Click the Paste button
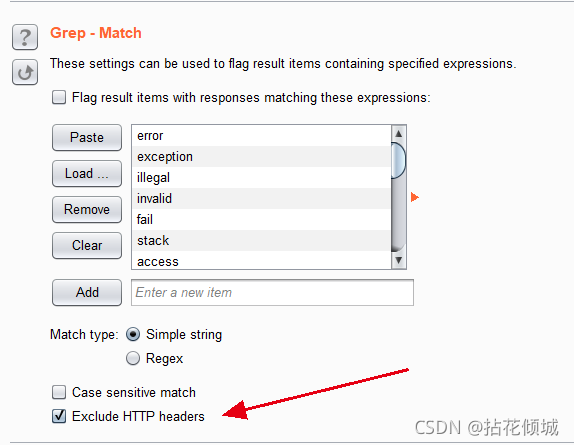Image resolution: width=574 pixels, height=445 pixels. [x=87, y=138]
